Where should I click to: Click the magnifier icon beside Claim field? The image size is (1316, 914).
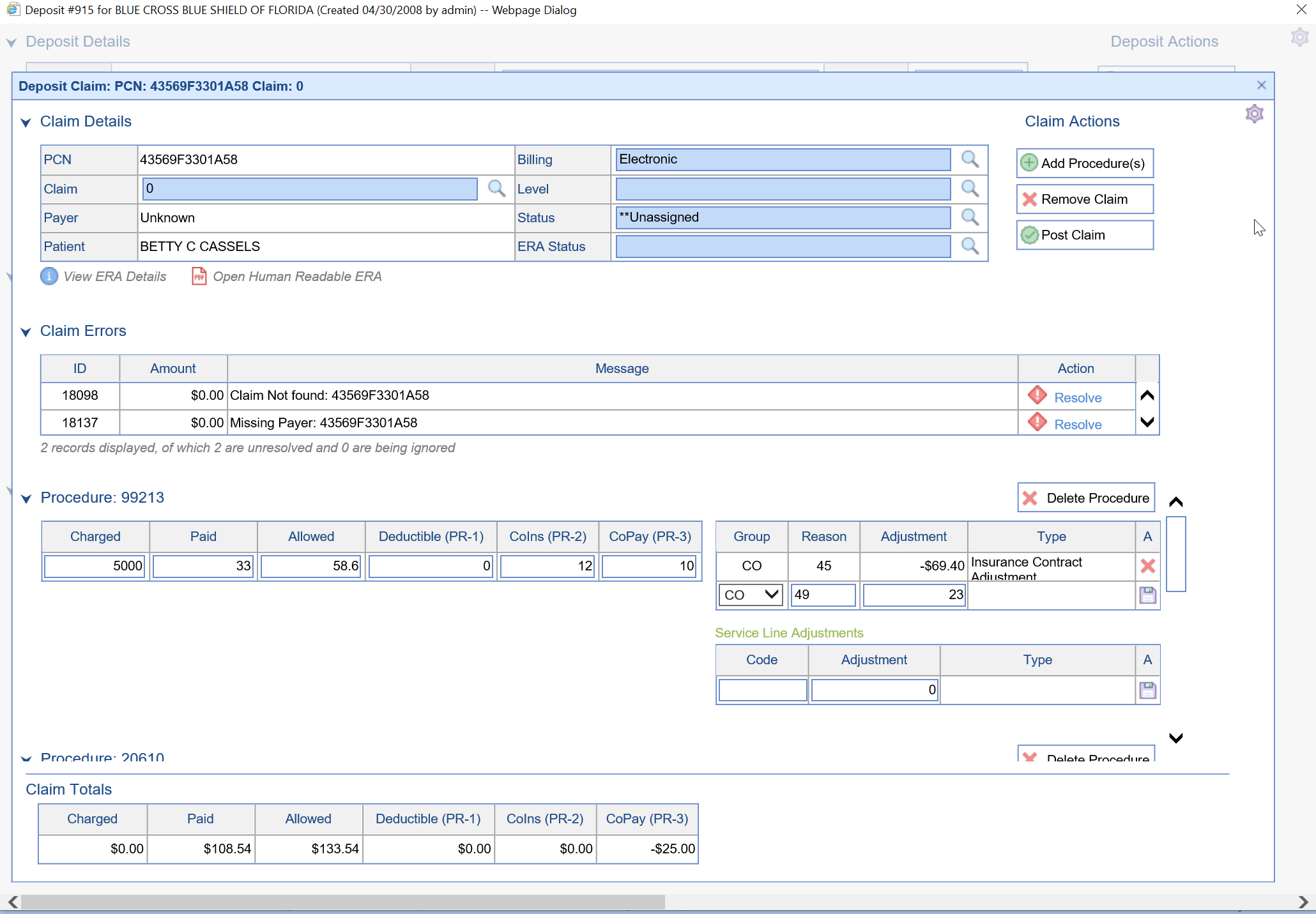pyautogui.click(x=496, y=188)
